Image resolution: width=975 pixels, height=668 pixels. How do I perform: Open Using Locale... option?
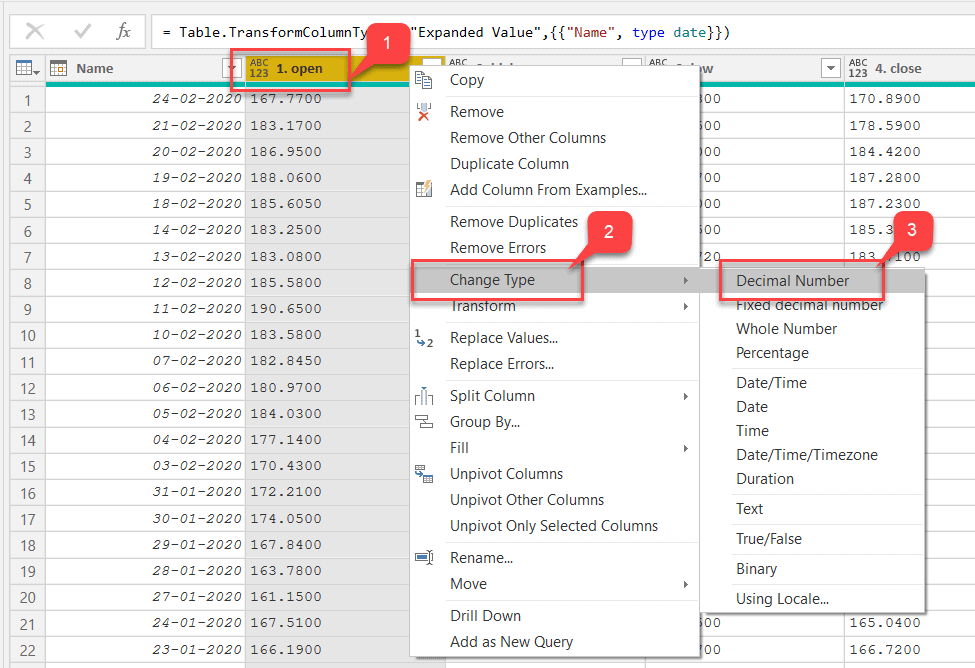(x=782, y=599)
